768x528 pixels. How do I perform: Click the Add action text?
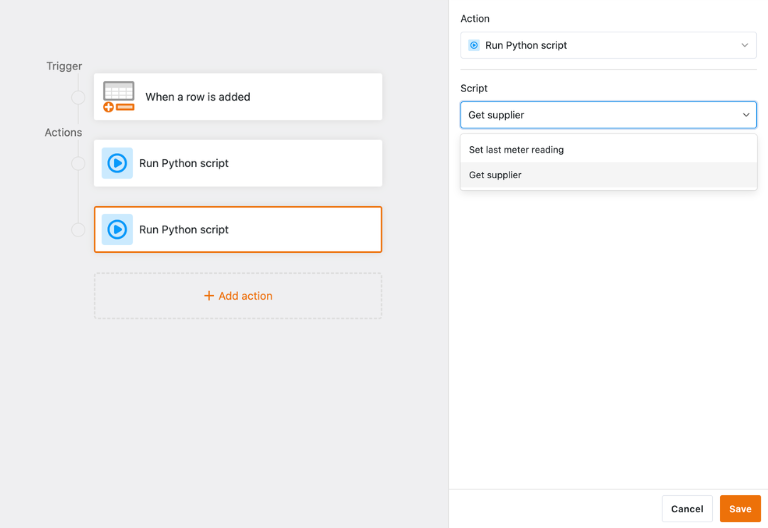245,296
